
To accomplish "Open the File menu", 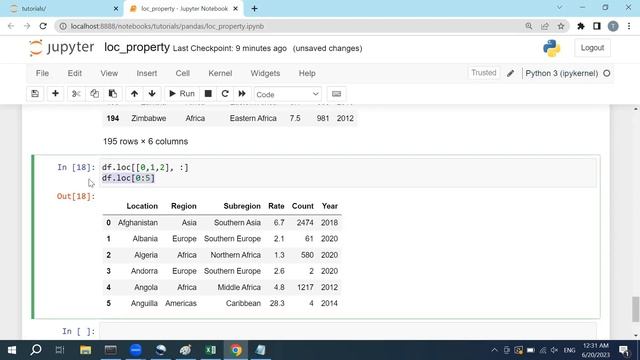I will (42, 73).
